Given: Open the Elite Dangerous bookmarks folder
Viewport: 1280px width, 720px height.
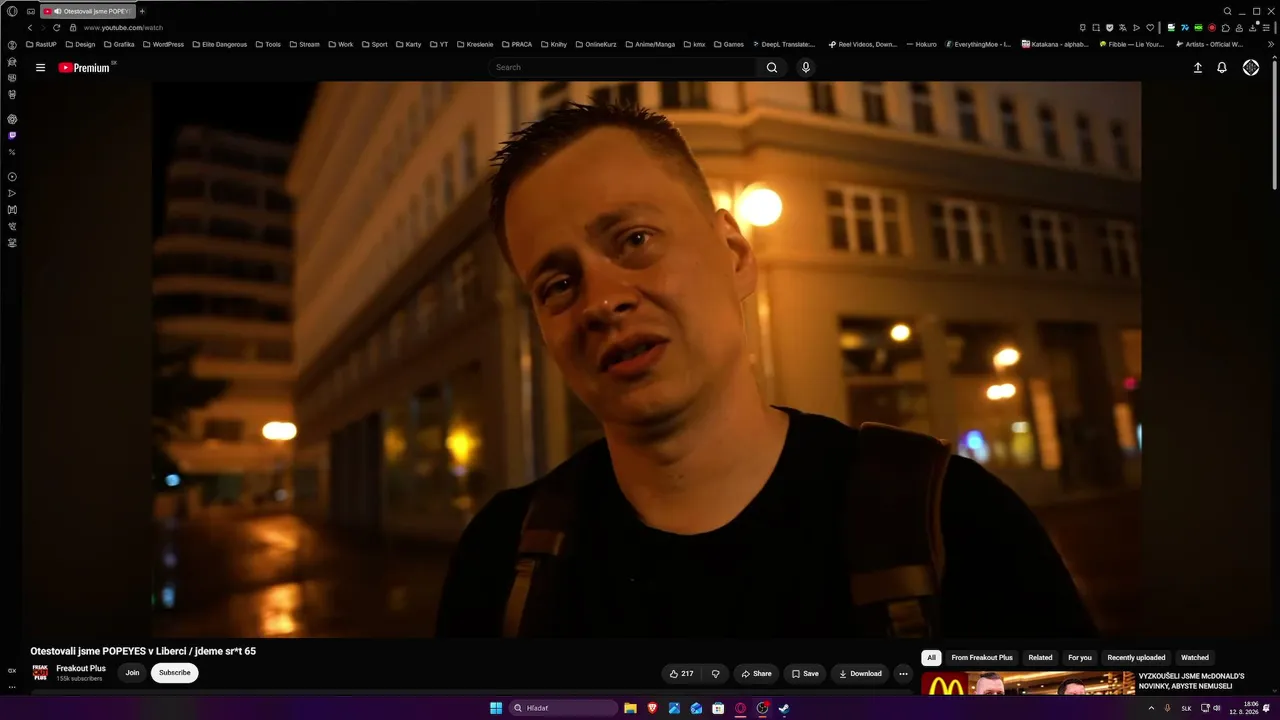Looking at the screenshot, I should click(x=219, y=45).
